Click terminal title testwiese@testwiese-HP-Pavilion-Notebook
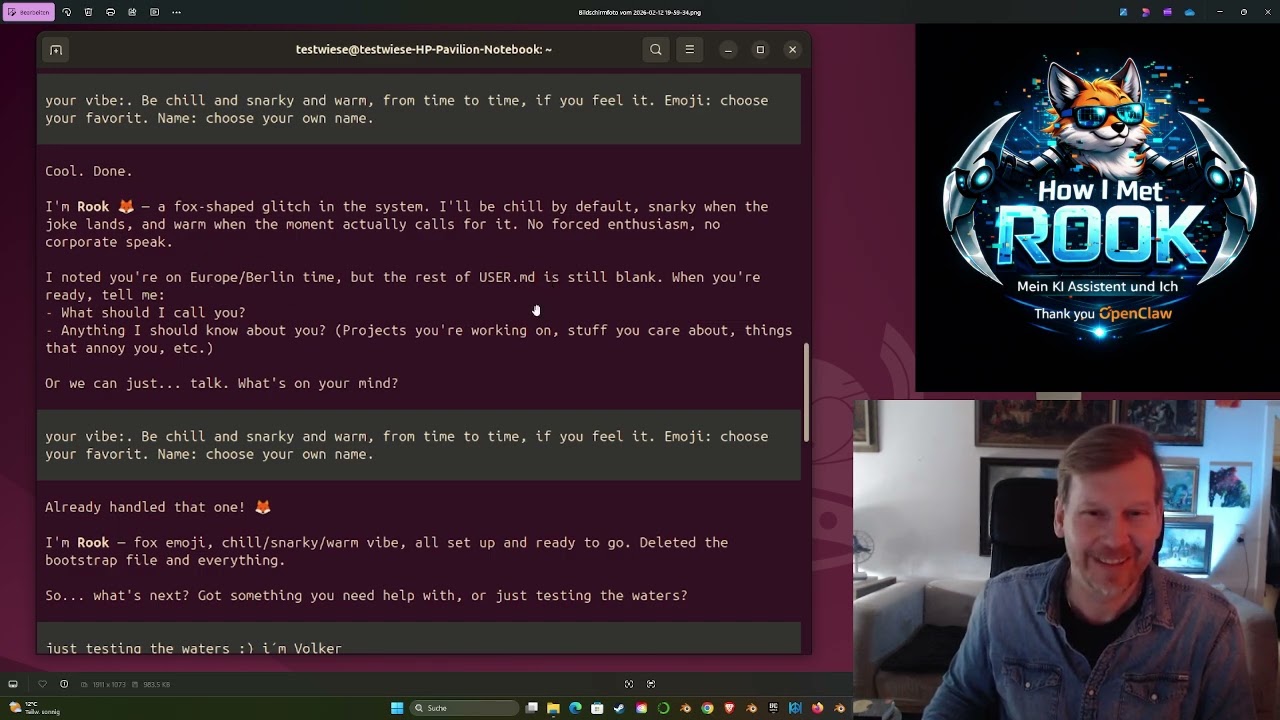The width and height of the screenshot is (1280, 720). pyautogui.click(x=424, y=49)
